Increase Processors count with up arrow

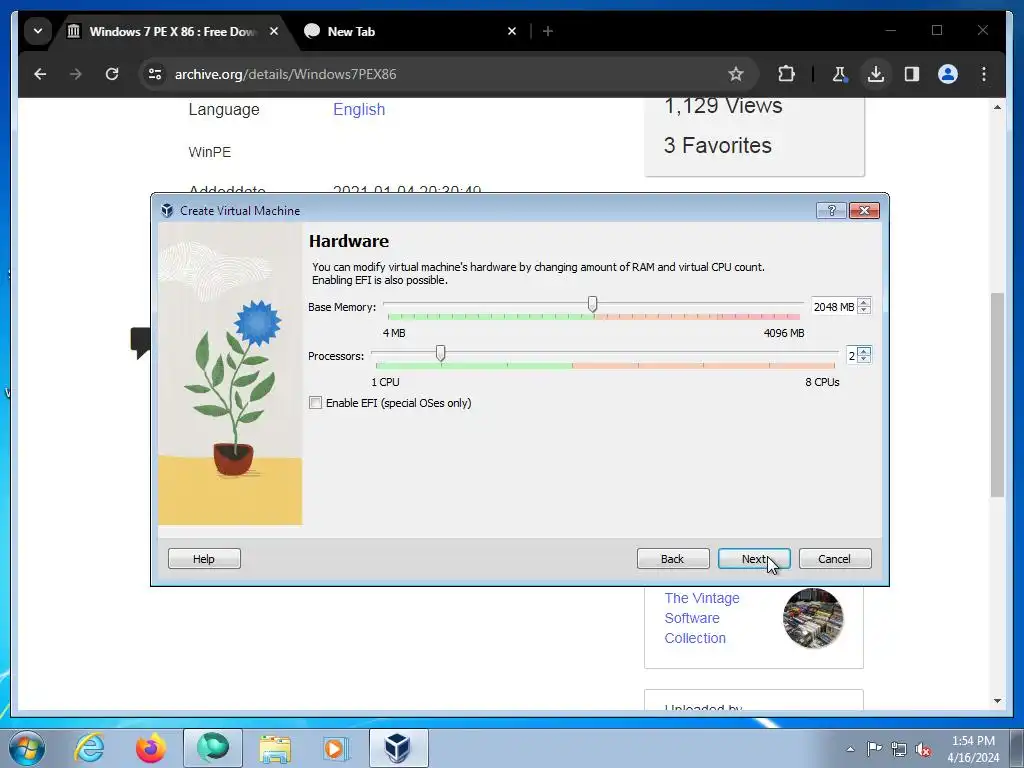click(864, 351)
